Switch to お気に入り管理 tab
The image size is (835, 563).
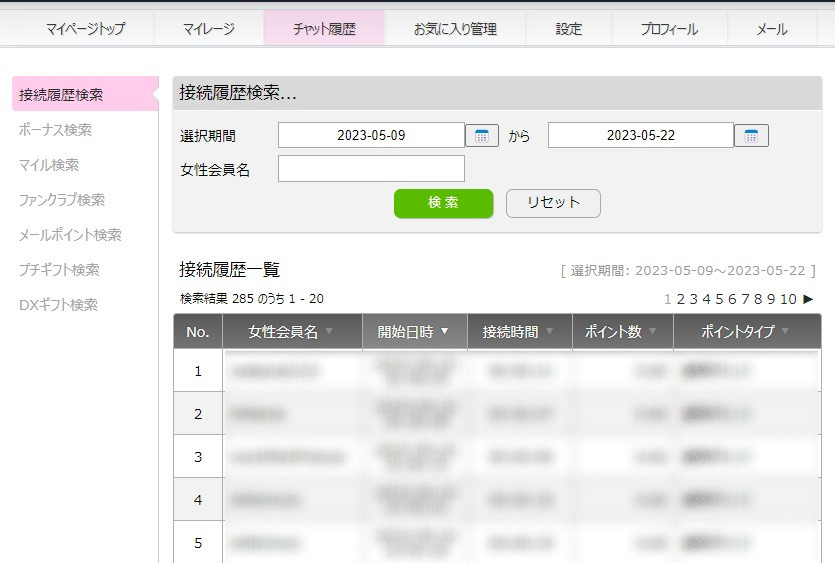pyautogui.click(x=455, y=29)
